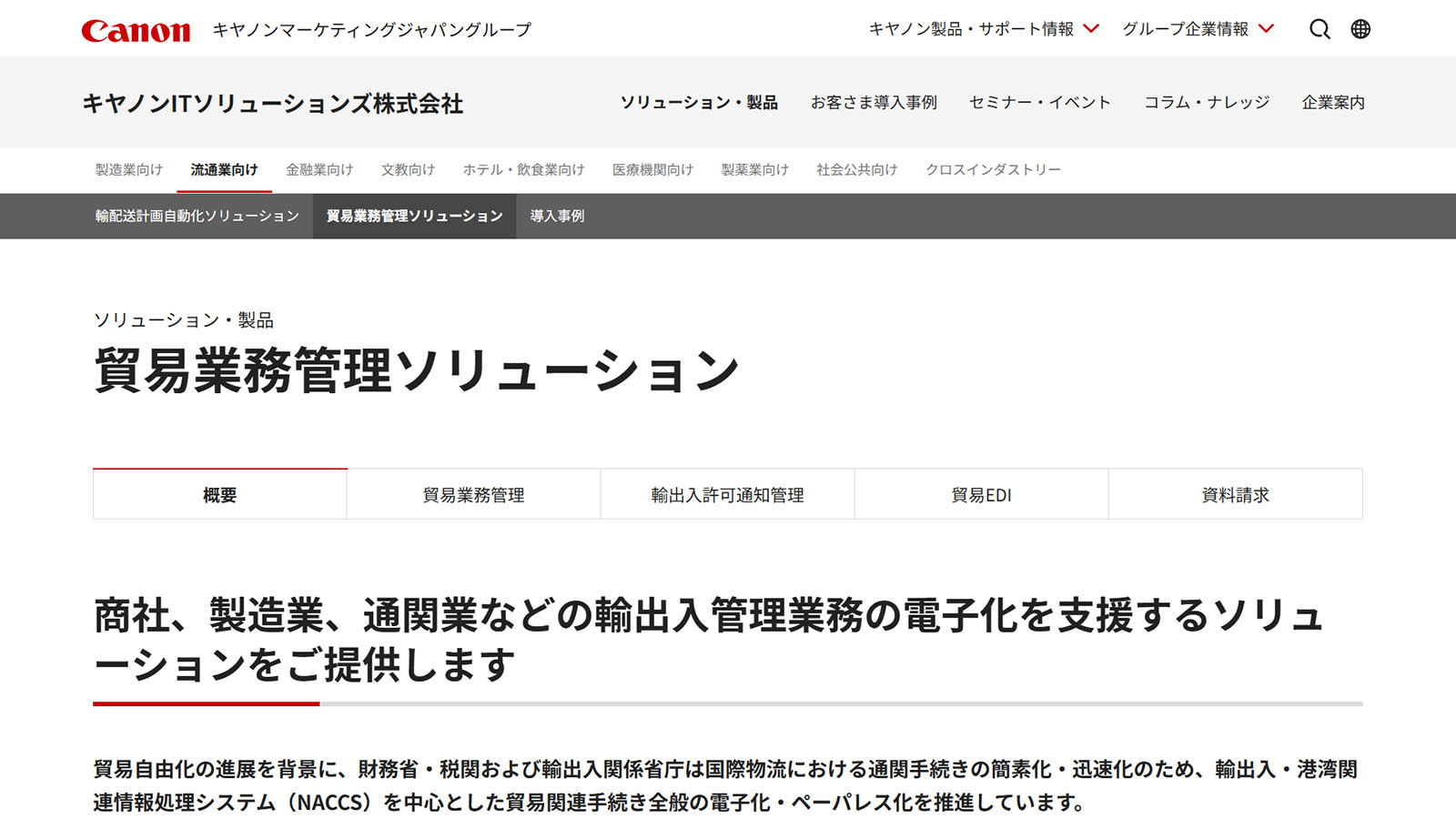Image resolution: width=1456 pixels, height=819 pixels.
Task: Click the globe language icon
Action: coord(1360,29)
